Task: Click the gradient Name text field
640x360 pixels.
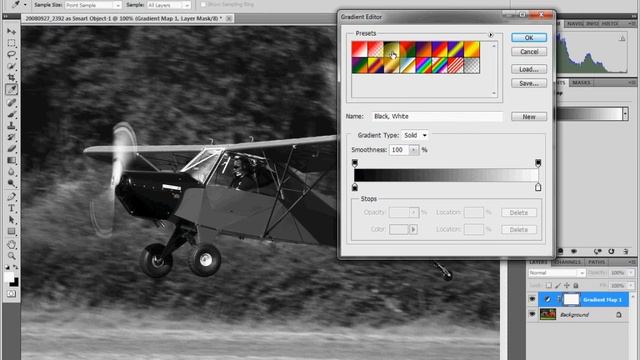Action: click(x=437, y=116)
